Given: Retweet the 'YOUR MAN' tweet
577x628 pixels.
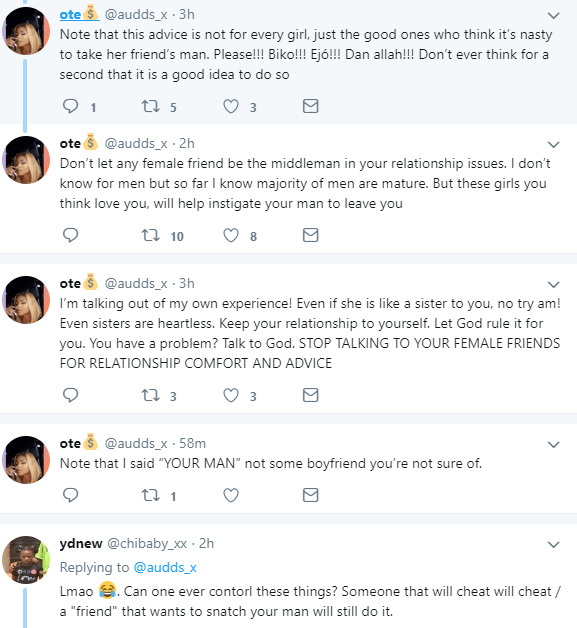Looking at the screenshot, I should click(x=151, y=495).
